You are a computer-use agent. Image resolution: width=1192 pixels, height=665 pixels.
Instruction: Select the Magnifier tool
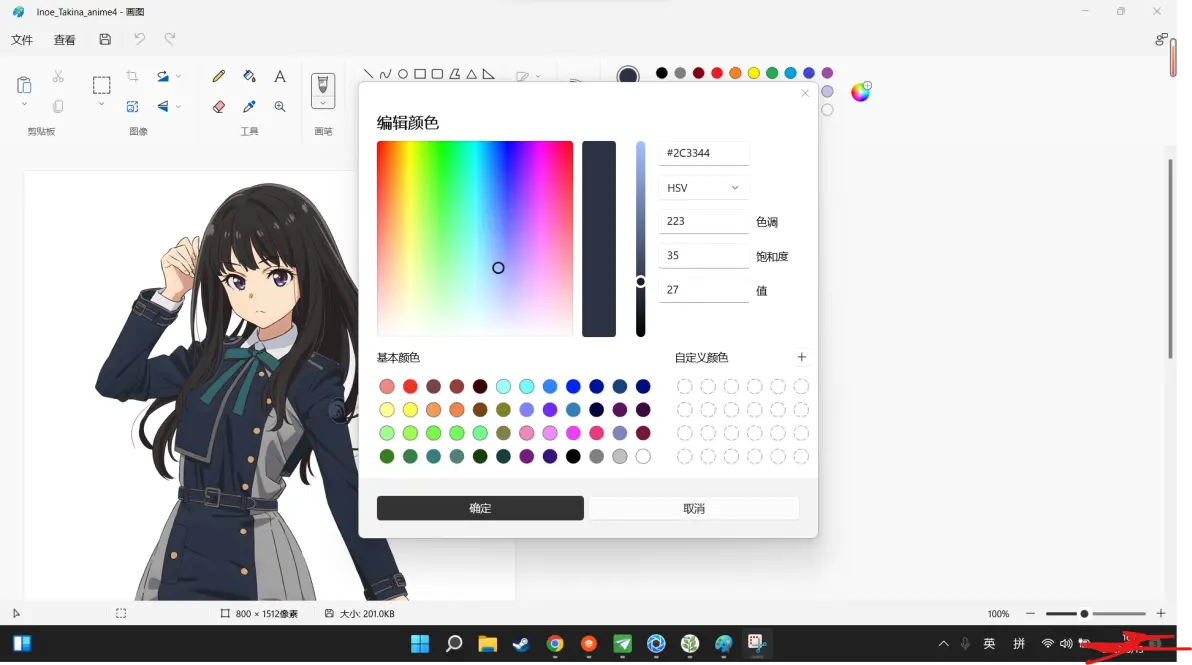[280, 106]
